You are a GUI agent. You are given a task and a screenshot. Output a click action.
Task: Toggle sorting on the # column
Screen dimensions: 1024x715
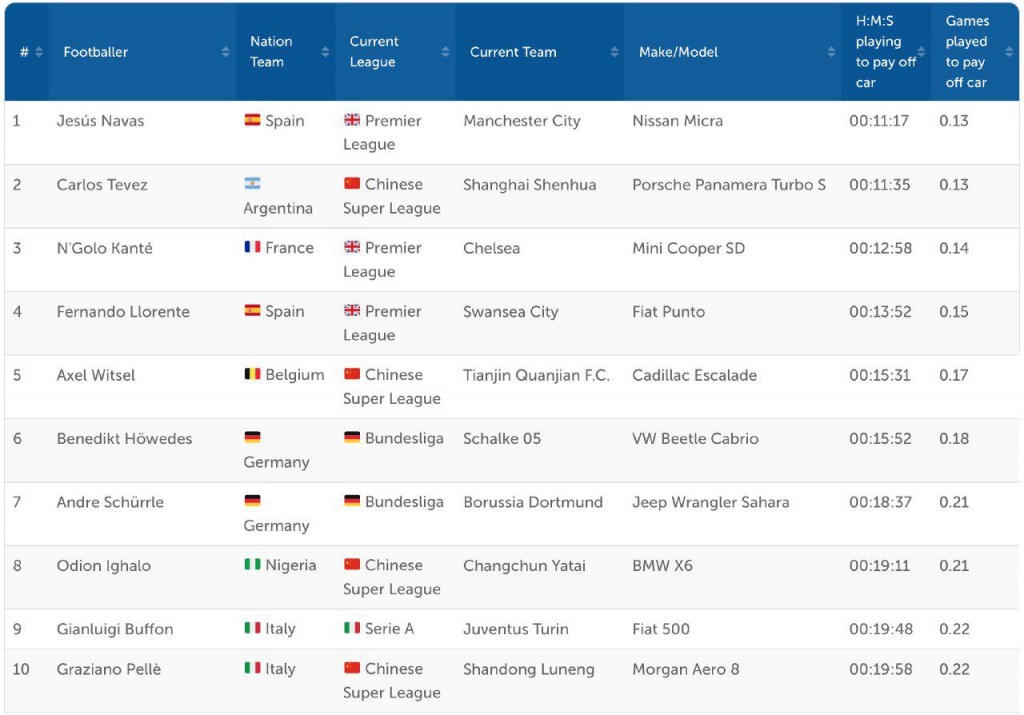[41, 52]
